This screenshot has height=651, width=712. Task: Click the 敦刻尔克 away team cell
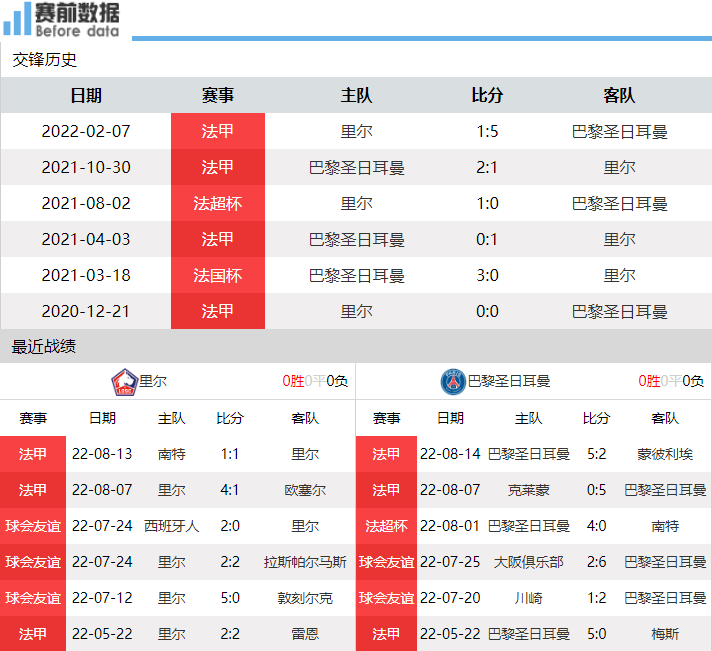(305, 598)
